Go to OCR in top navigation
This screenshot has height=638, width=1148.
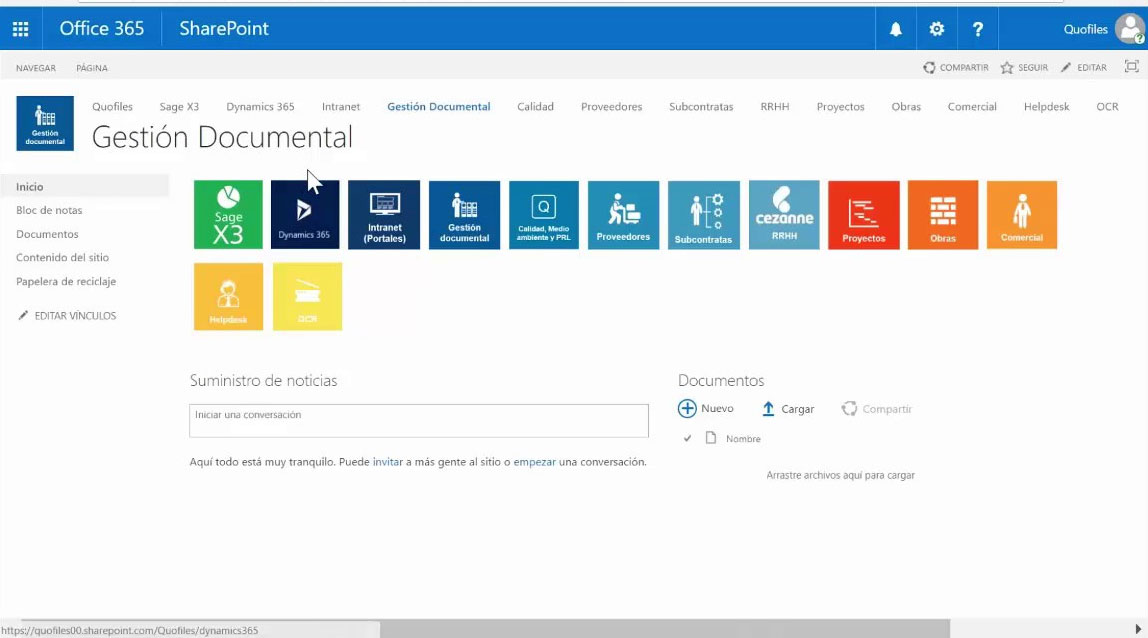[x=1107, y=106]
